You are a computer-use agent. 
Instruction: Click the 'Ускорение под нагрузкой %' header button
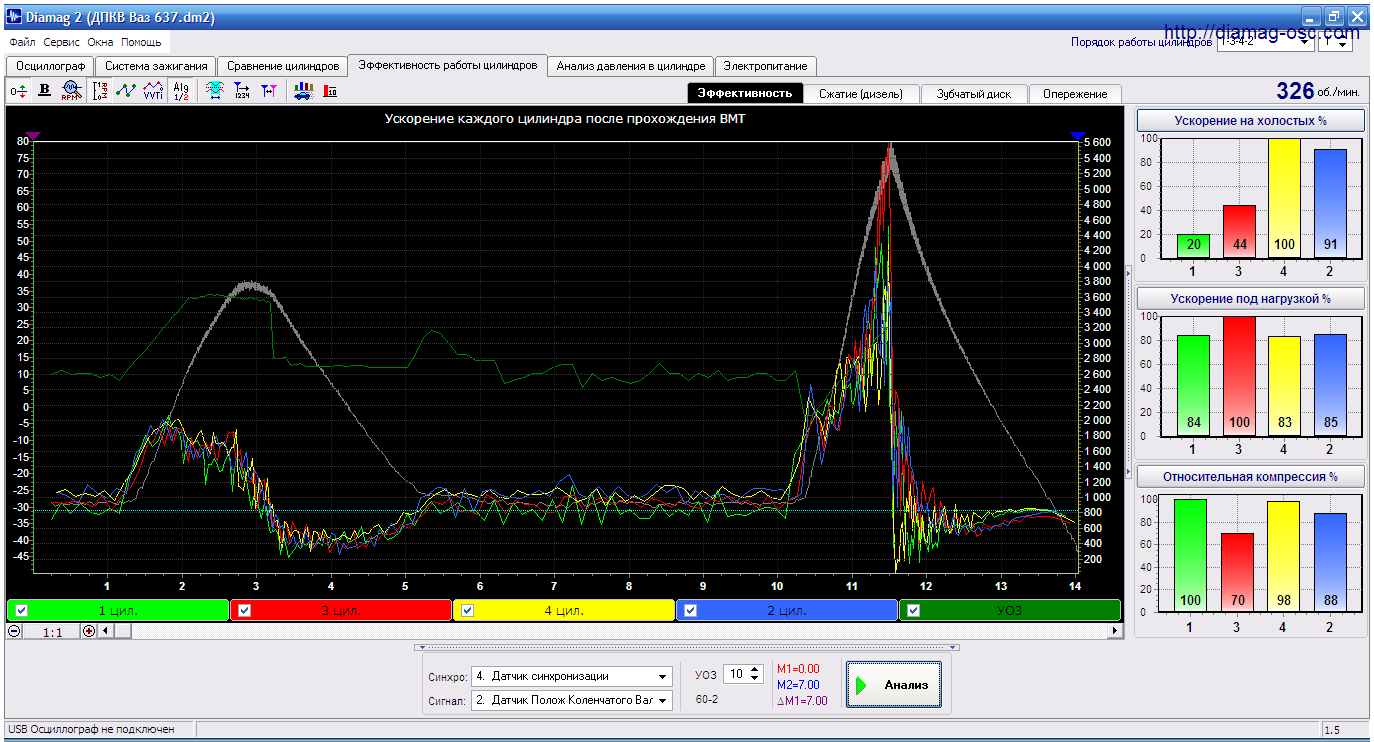pos(1251,298)
